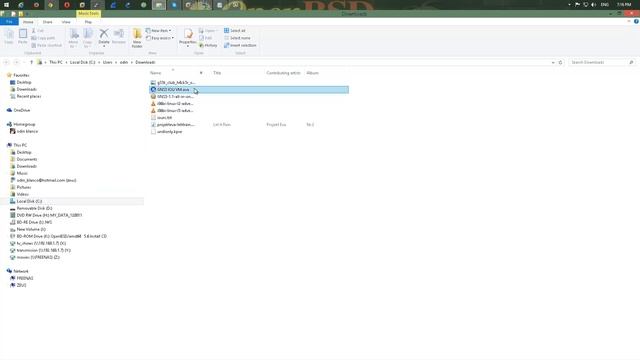Open the Name column filter dropdown arrow

(x=201, y=73)
